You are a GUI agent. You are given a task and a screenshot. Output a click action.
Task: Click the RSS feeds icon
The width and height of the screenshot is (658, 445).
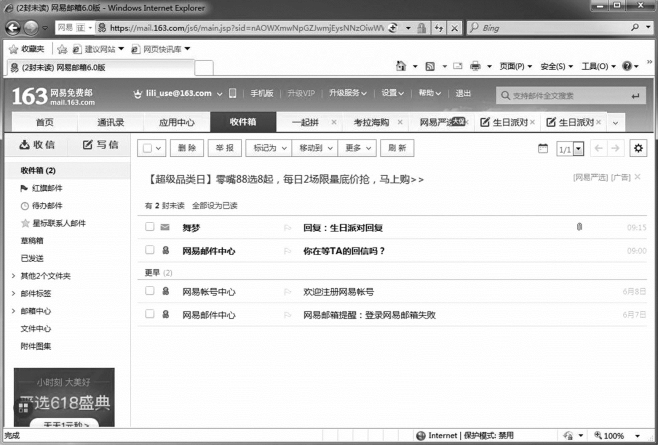point(430,66)
